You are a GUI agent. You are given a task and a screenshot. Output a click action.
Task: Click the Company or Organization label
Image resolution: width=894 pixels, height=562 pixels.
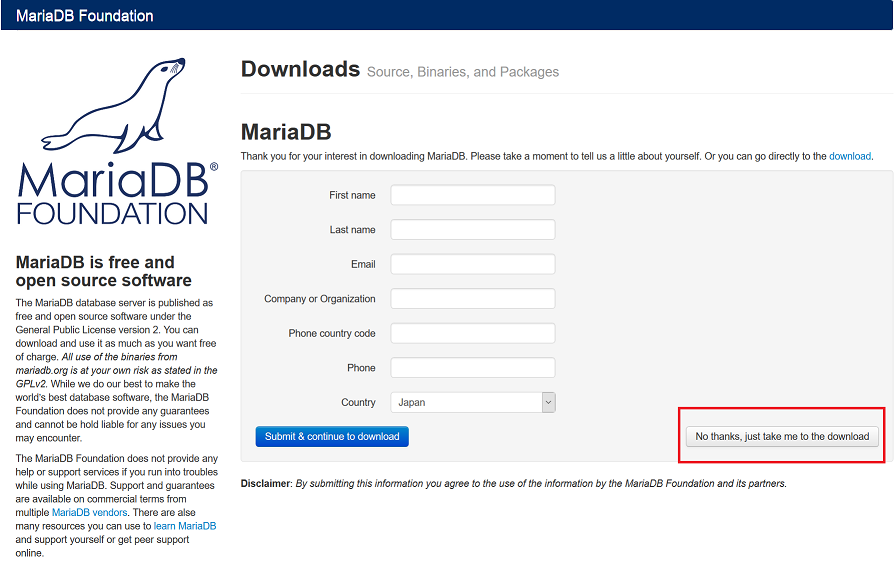pos(320,299)
